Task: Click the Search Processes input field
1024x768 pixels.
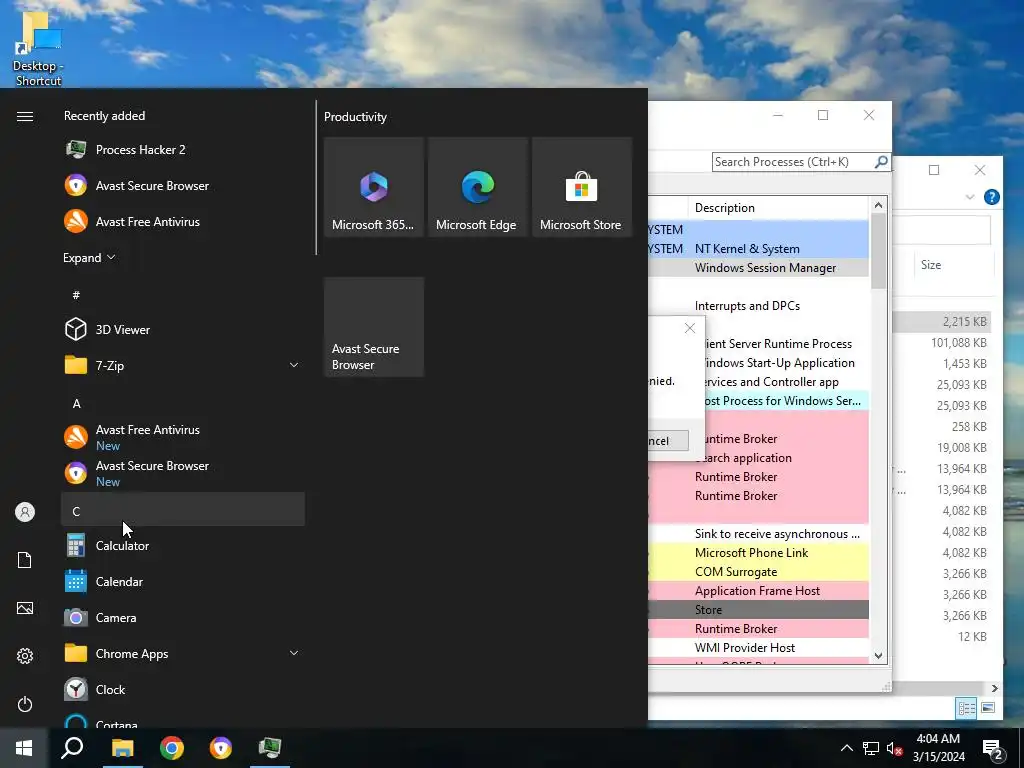Action: click(793, 161)
